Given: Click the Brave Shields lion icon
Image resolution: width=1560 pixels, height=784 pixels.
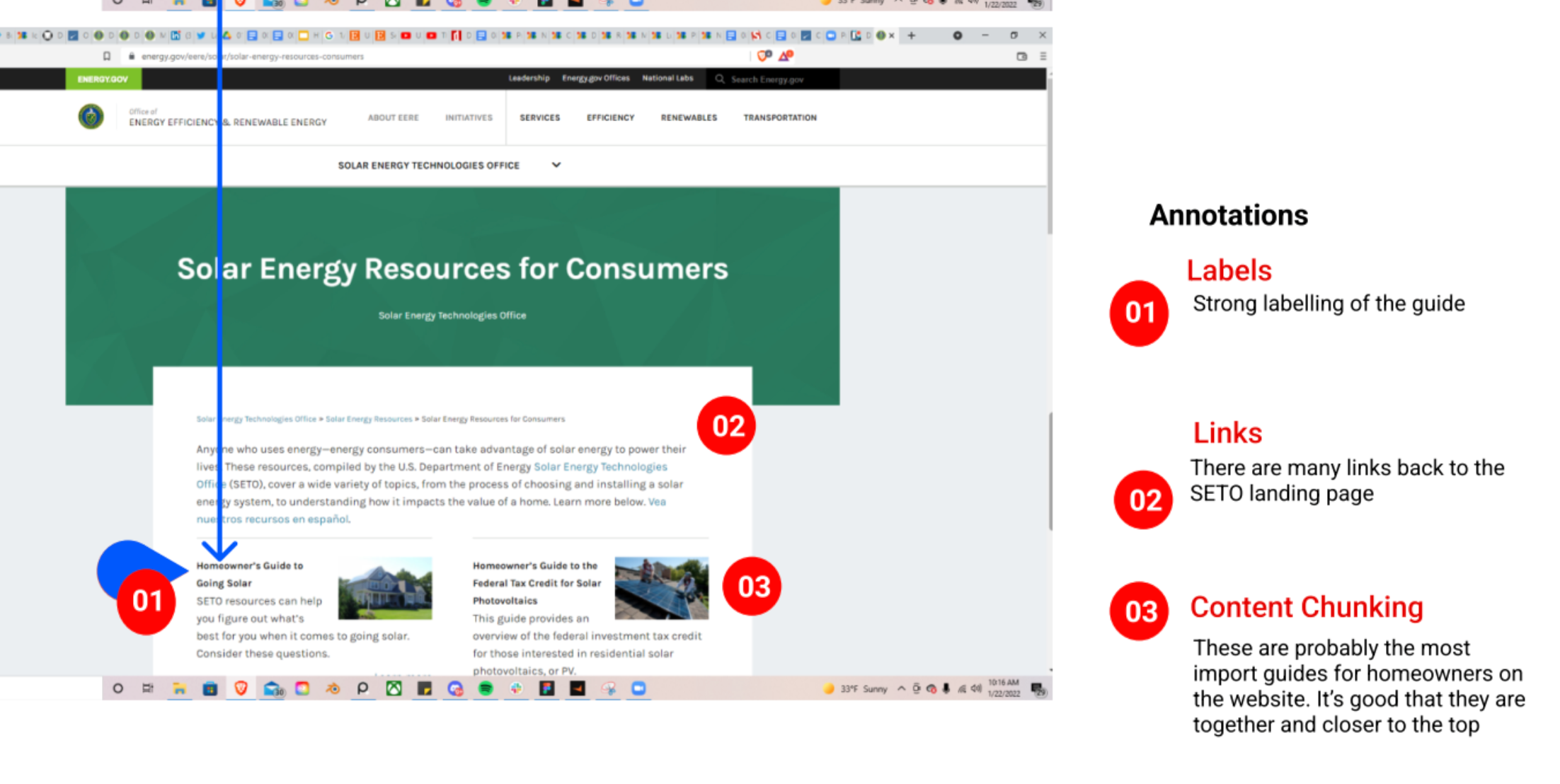Looking at the screenshot, I should point(764,56).
